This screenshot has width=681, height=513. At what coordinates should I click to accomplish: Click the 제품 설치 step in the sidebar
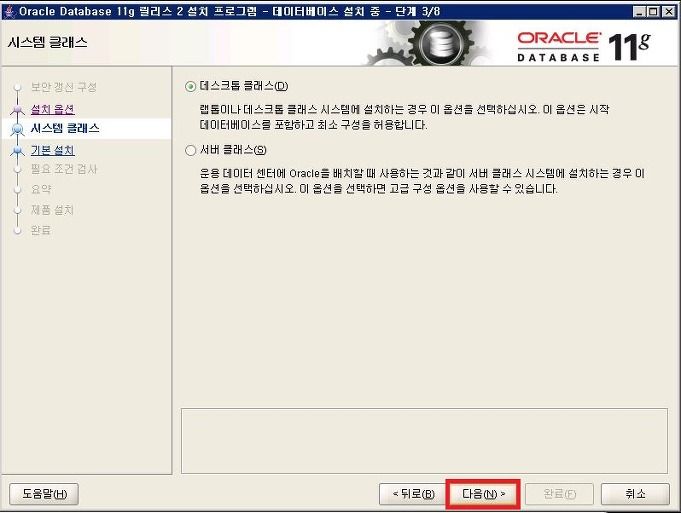(x=52, y=210)
